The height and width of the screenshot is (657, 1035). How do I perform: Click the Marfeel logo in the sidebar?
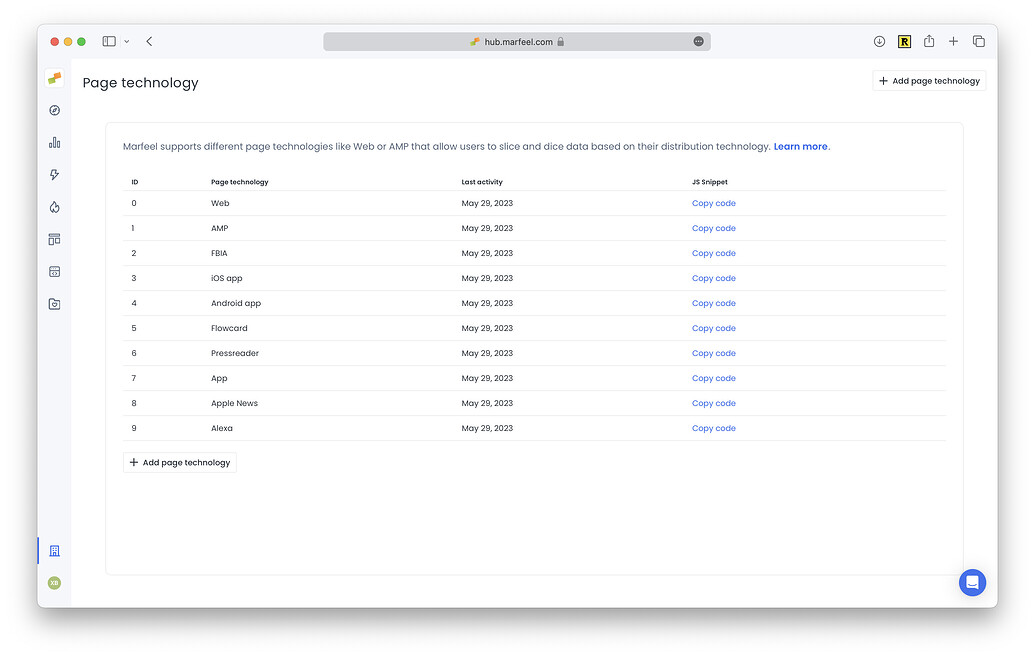pyautogui.click(x=54, y=78)
